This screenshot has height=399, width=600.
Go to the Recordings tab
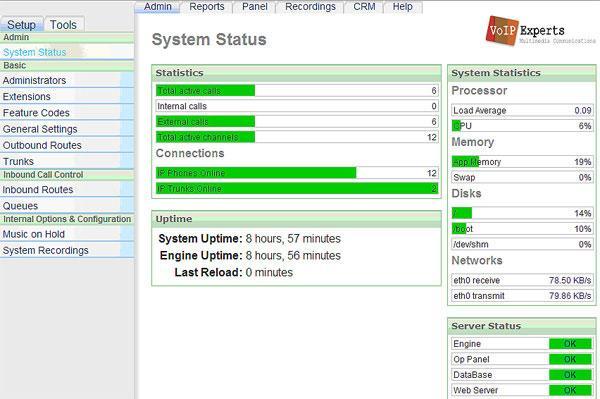tap(310, 7)
